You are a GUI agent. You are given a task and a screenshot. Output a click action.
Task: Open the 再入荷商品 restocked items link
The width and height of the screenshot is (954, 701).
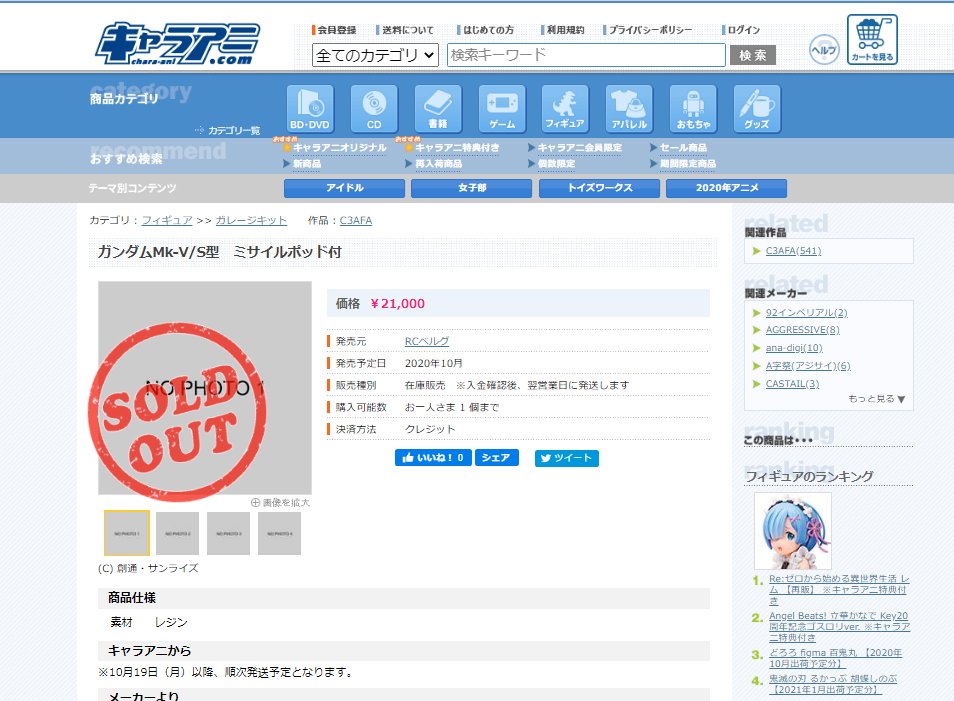[x=438, y=164]
